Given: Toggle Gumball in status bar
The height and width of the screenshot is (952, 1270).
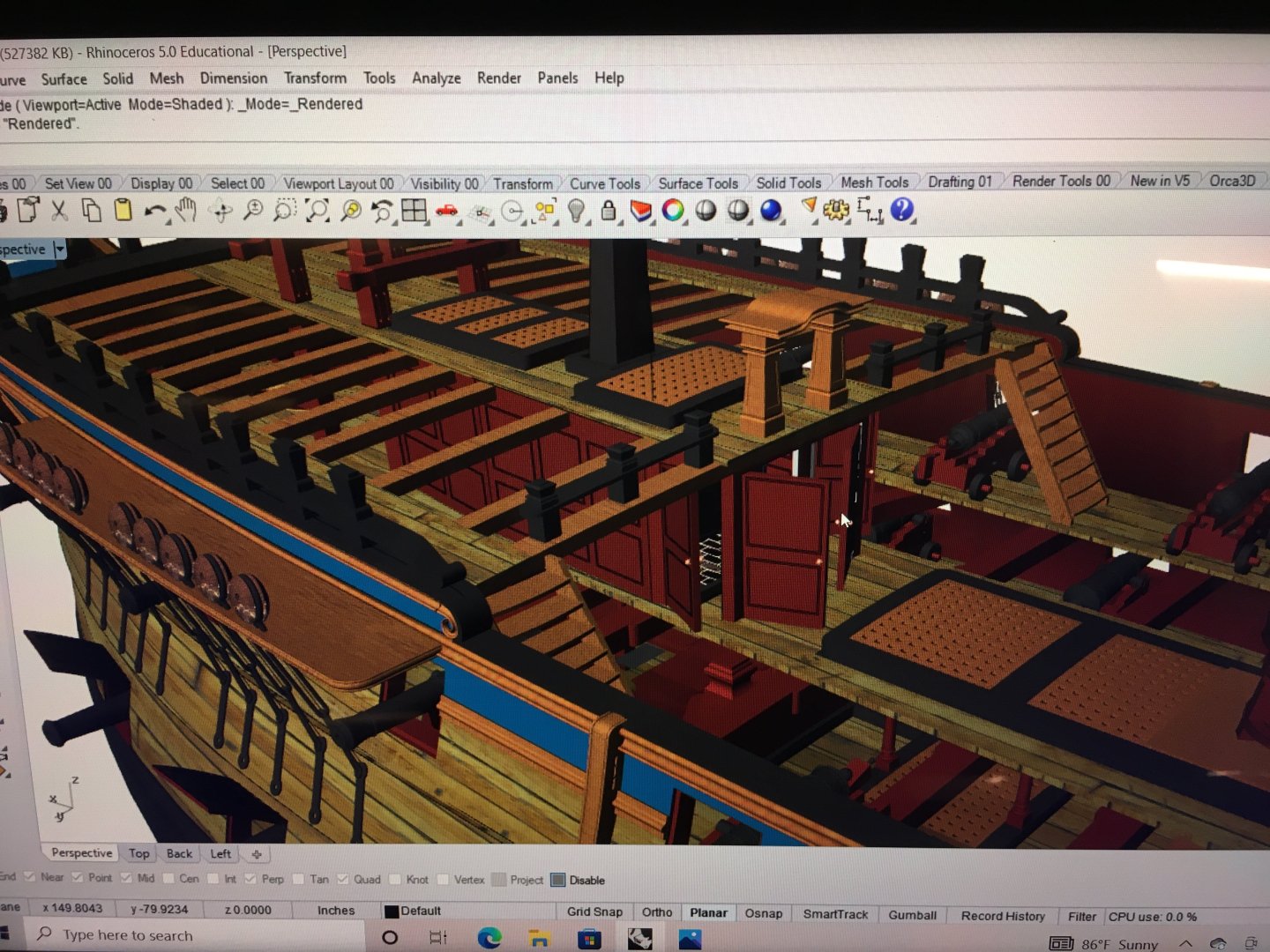Looking at the screenshot, I should [912, 915].
